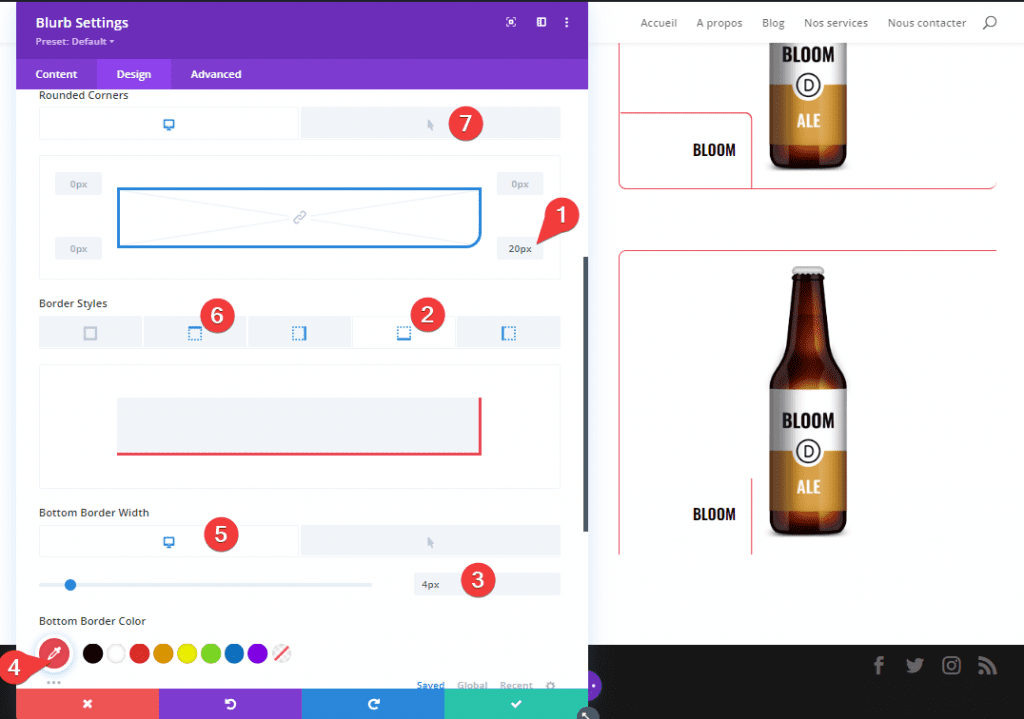Open Blog menu link
This screenshot has width=1024, height=719.
coord(773,23)
